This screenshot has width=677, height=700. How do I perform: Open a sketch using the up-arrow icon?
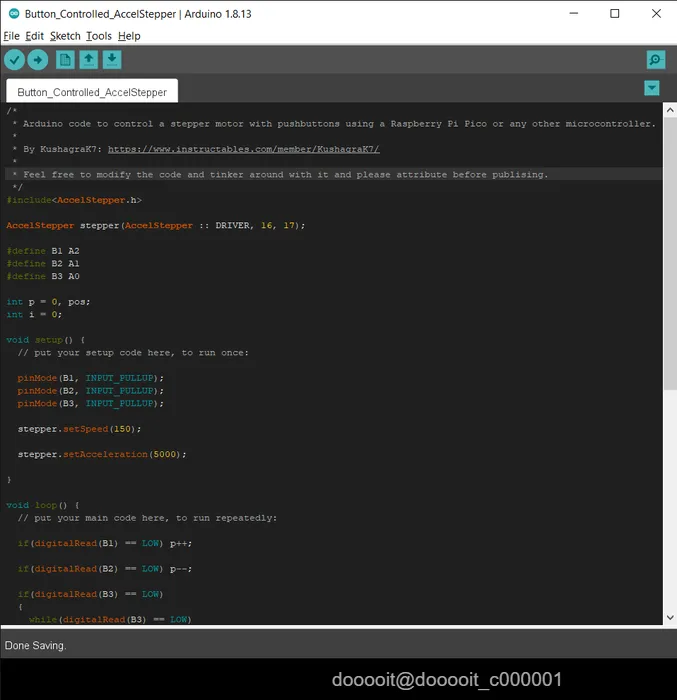point(88,60)
